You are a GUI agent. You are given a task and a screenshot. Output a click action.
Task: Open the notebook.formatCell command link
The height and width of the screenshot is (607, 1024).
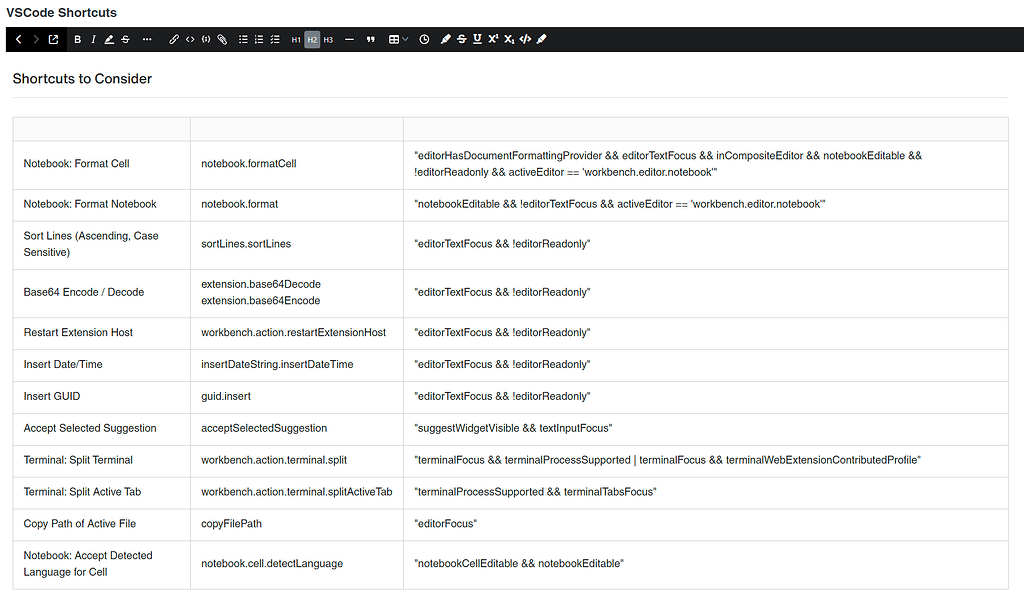point(247,163)
